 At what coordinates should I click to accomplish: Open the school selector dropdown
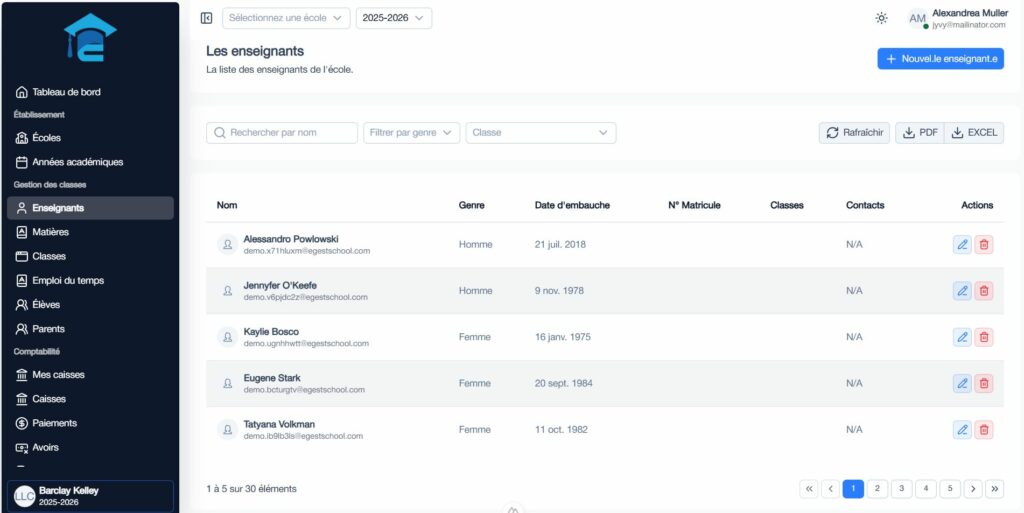point(286,18)
